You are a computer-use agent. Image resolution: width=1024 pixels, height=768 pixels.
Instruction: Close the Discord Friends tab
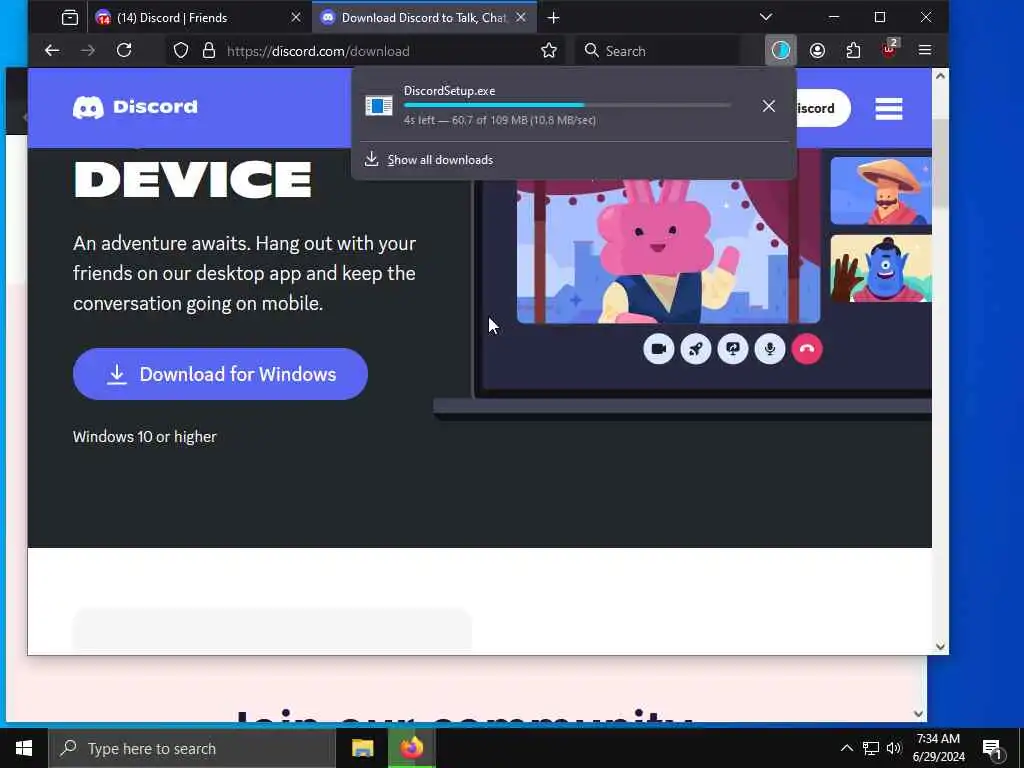tap(296, 18)
